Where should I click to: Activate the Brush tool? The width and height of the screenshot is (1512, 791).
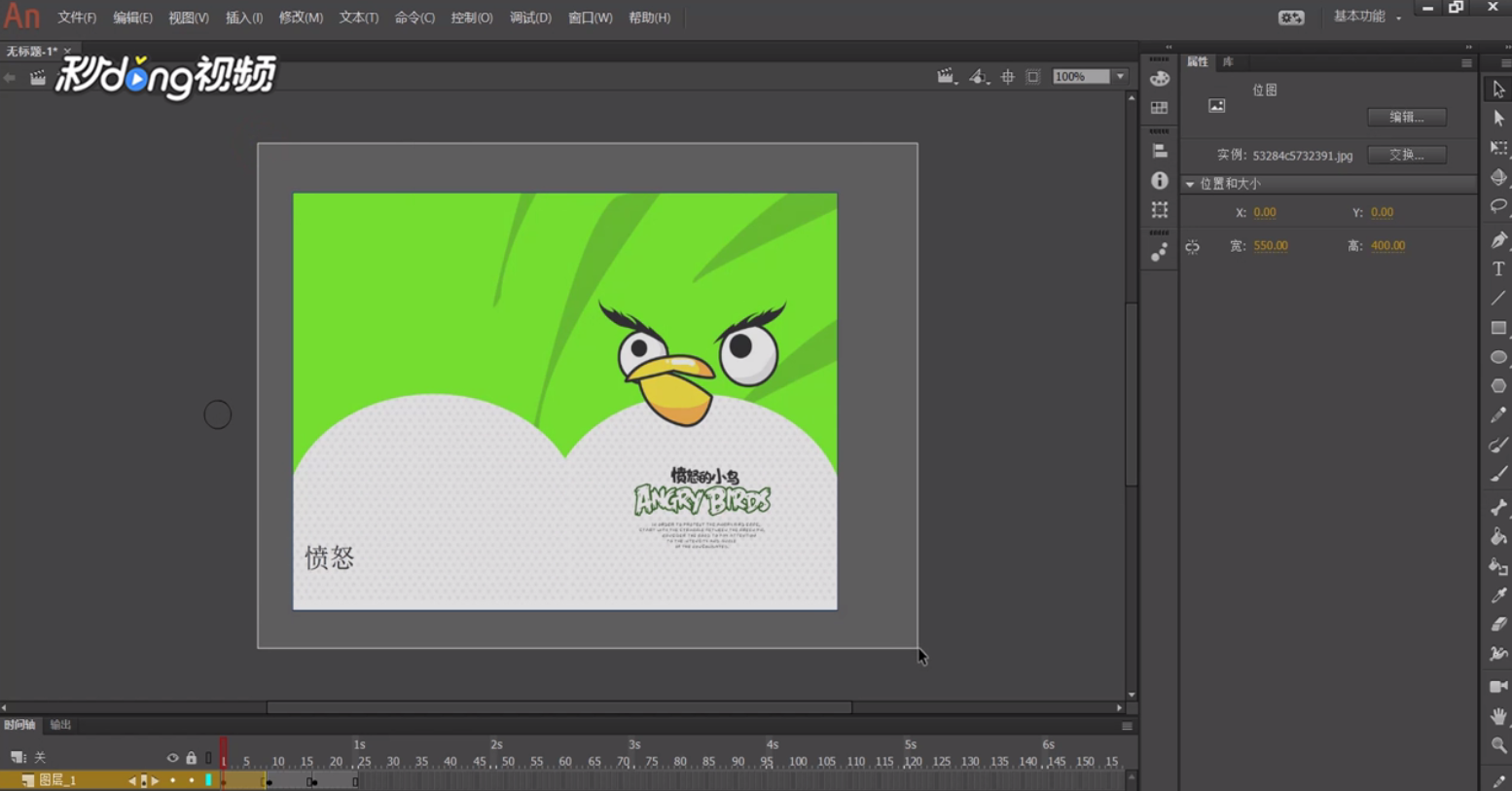[1498, 474]
